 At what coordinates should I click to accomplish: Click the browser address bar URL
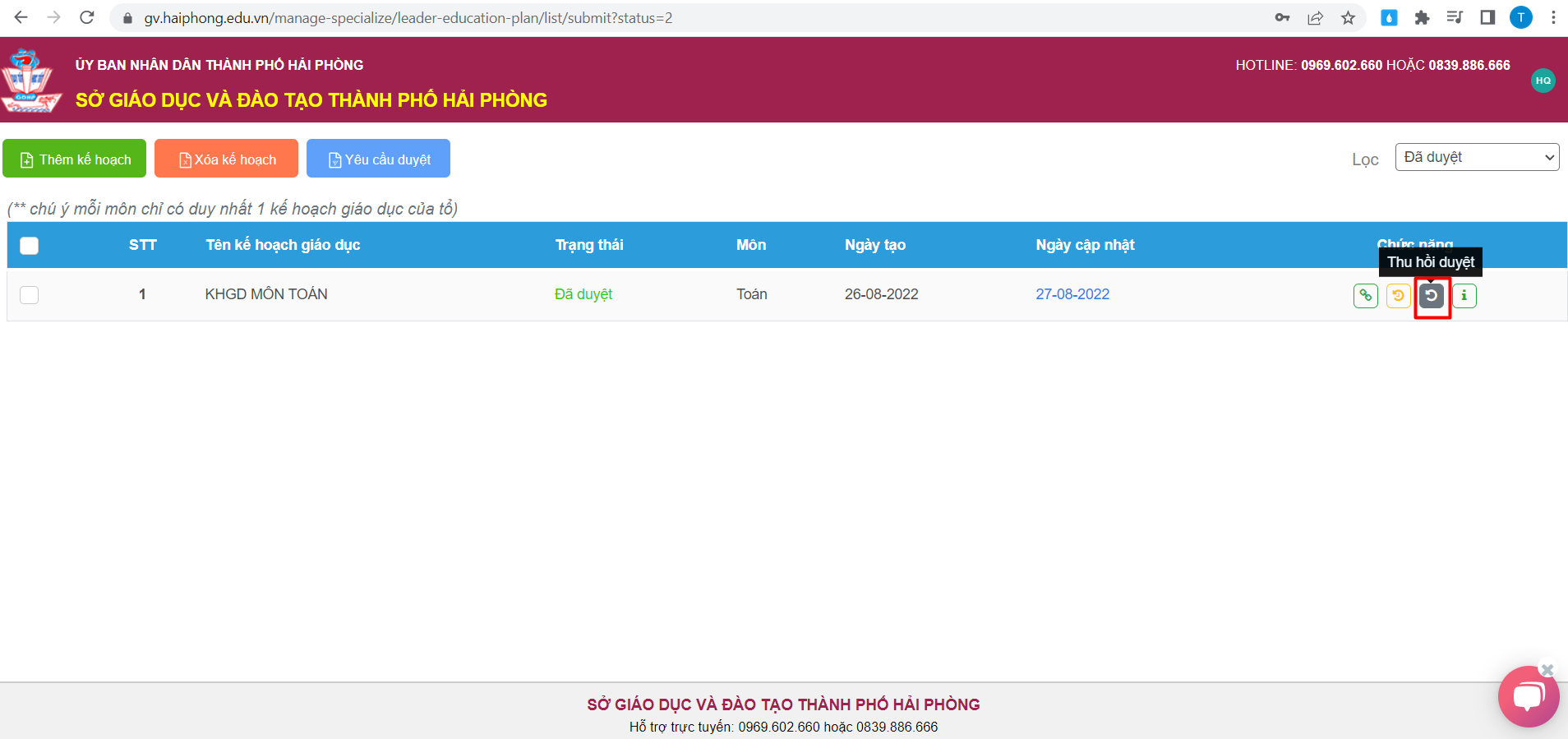click(408, 18)
